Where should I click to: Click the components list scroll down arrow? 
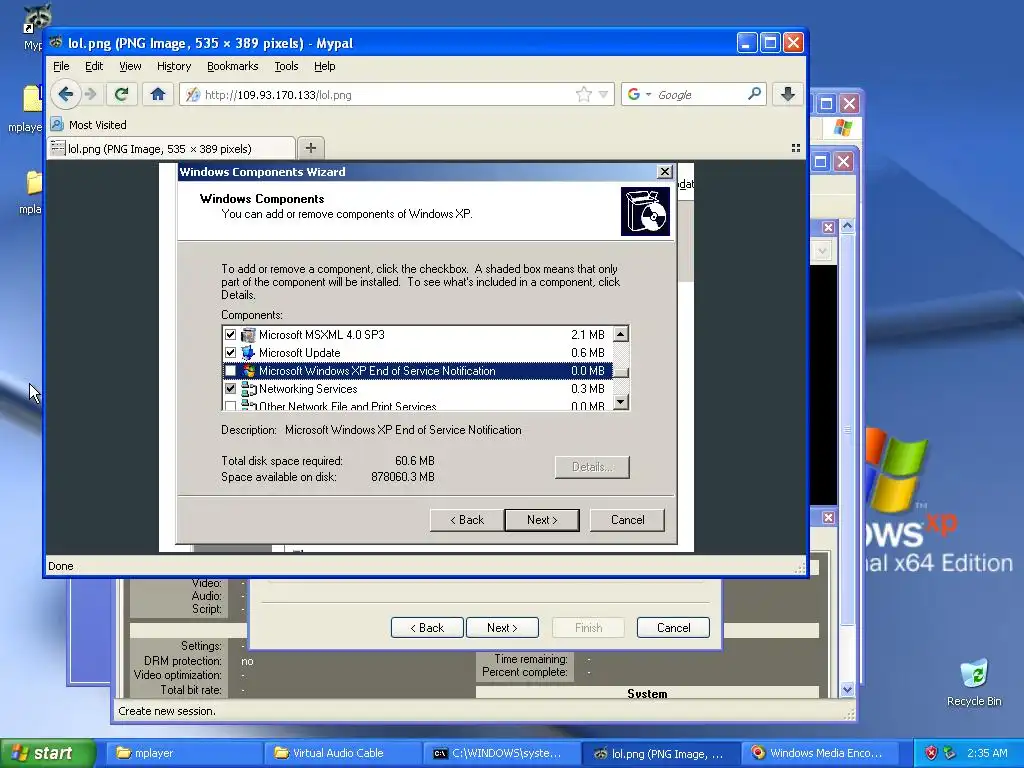point(621,401)
